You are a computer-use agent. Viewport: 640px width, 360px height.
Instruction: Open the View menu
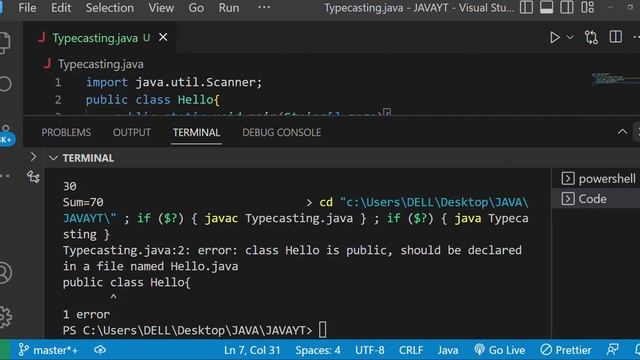[161, 8]
